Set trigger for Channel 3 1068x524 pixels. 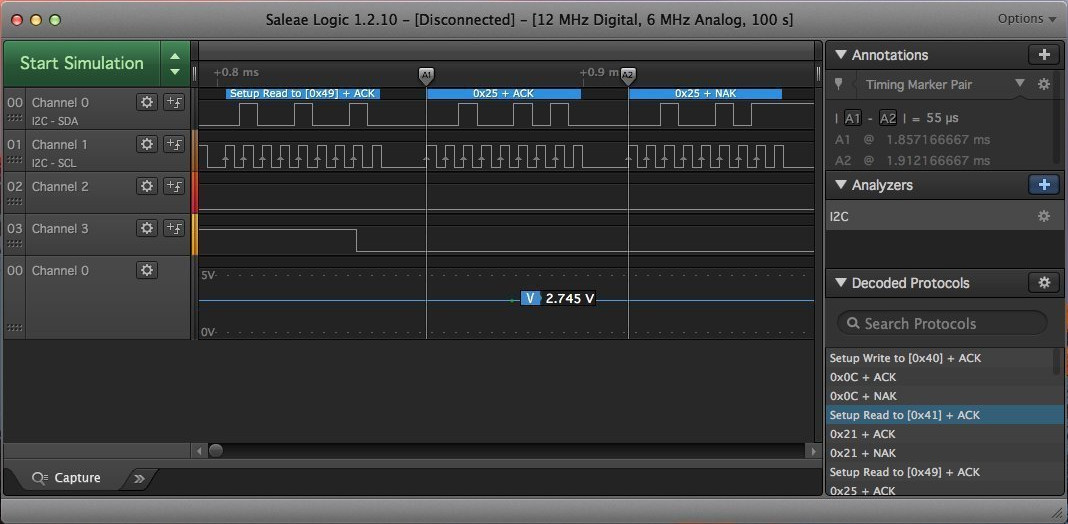174,228
